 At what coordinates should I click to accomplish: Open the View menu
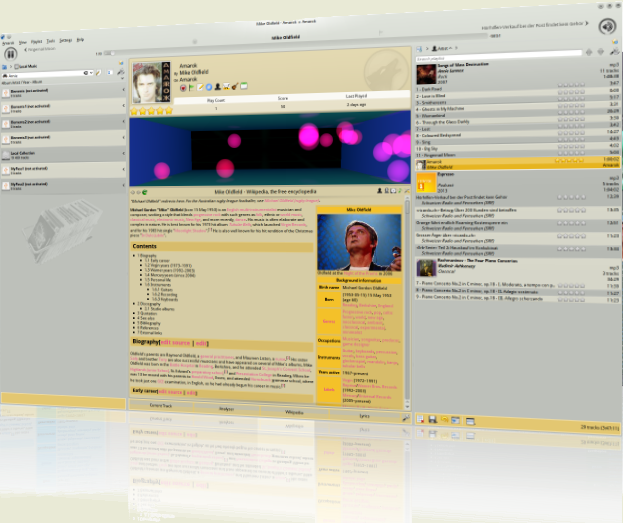pos(23,42)
